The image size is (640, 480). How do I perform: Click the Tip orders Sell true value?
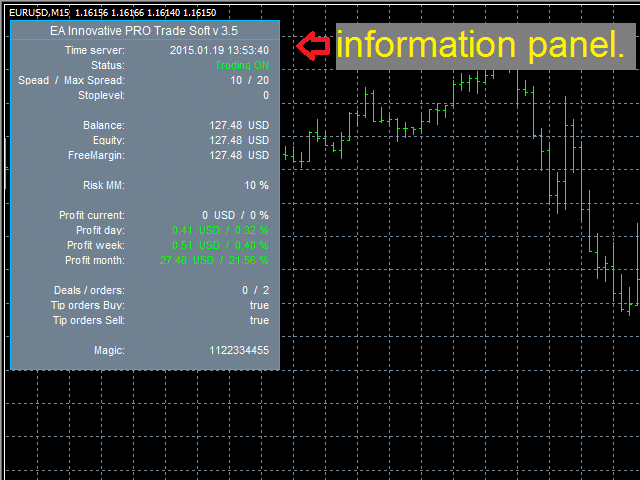[x=259, y=320]
